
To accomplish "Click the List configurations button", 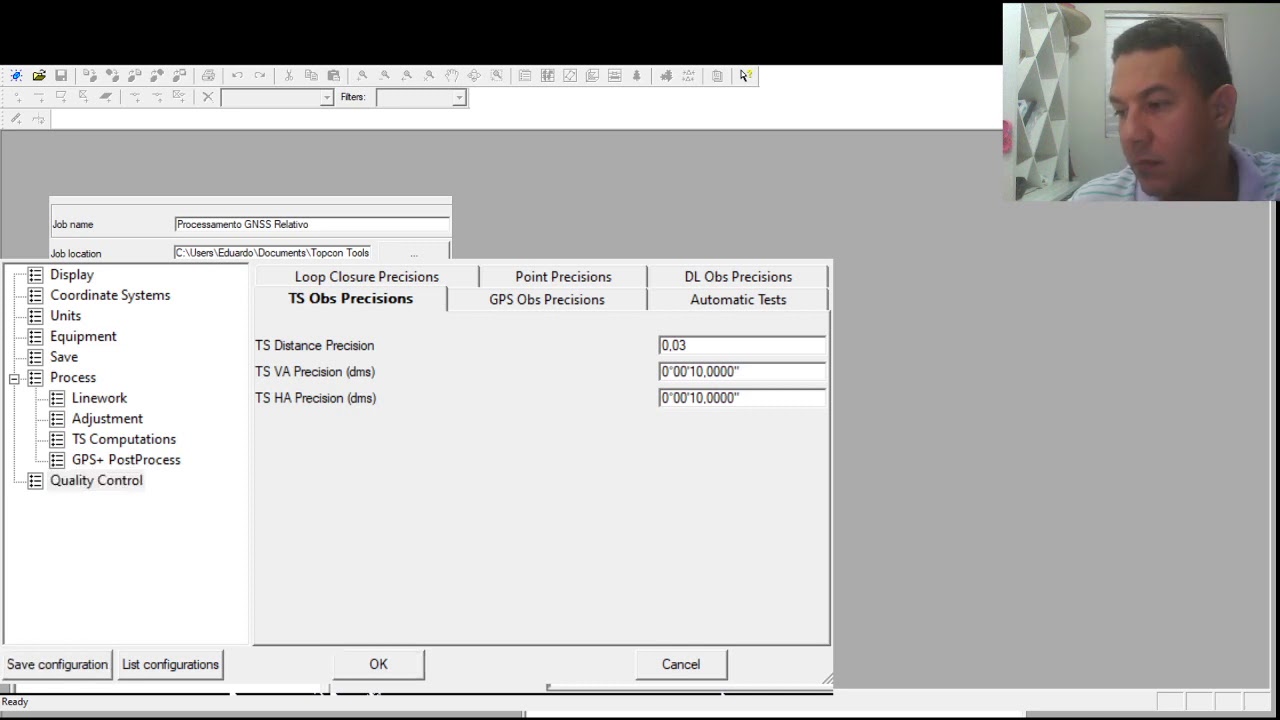I will click(x=170, y=664).
